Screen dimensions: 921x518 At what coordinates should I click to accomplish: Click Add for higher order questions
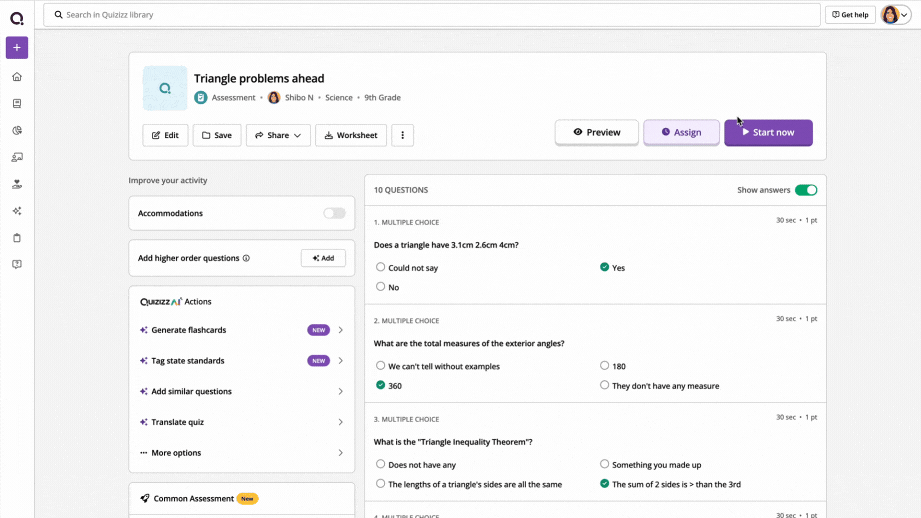coord(323,258)
